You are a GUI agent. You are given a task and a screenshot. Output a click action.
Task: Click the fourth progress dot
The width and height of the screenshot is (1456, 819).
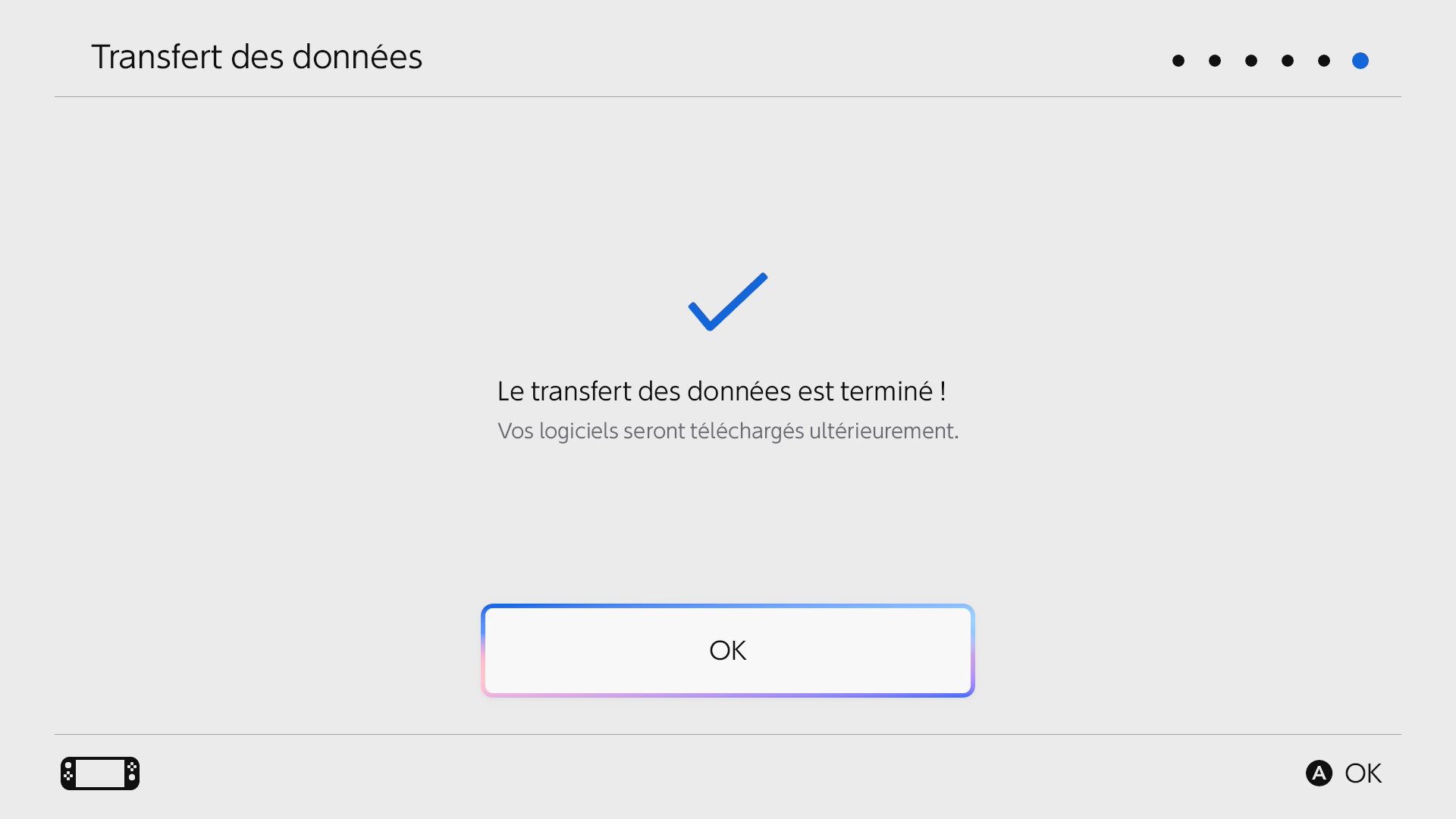1288,61
